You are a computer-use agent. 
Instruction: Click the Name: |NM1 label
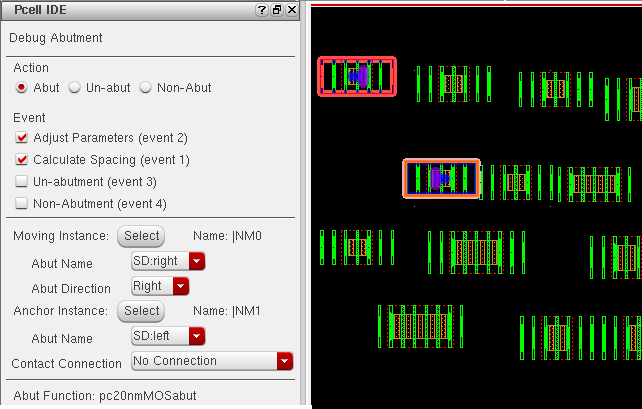(227, 311)
